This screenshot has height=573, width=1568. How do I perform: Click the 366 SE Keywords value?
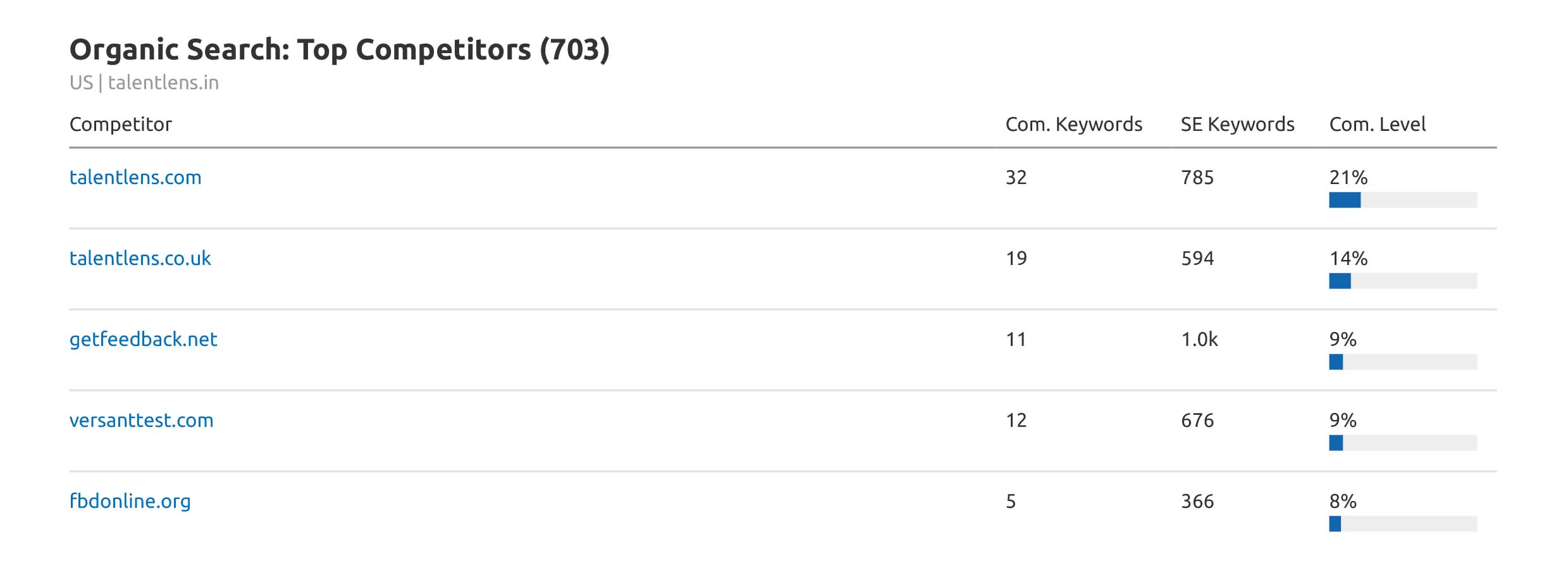1197,502
